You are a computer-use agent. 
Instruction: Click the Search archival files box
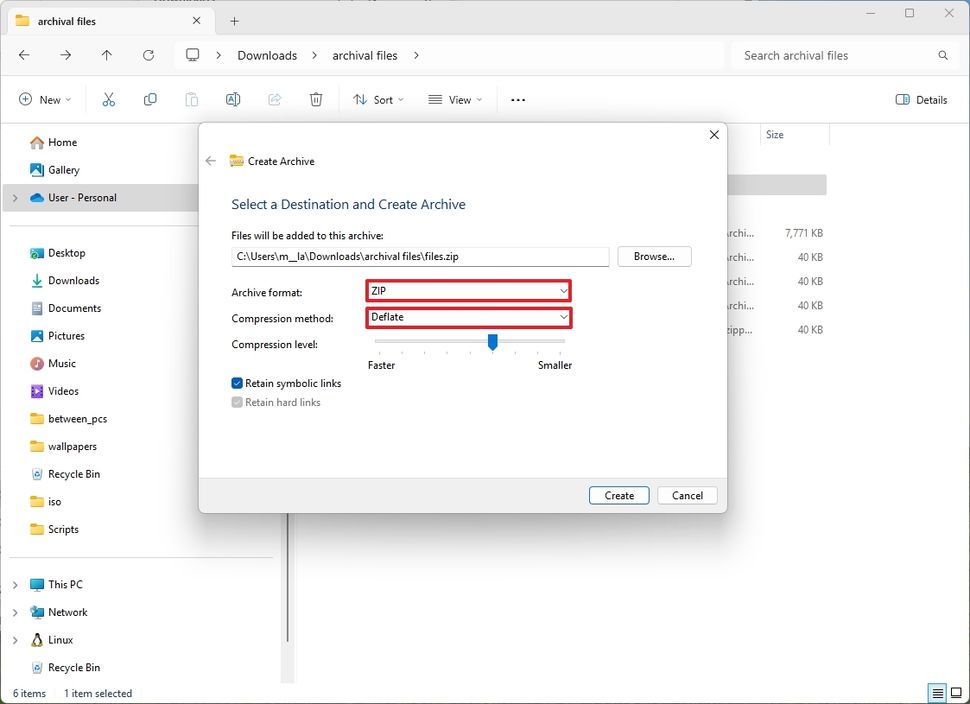pyautogui.click(x=840, y=55)
